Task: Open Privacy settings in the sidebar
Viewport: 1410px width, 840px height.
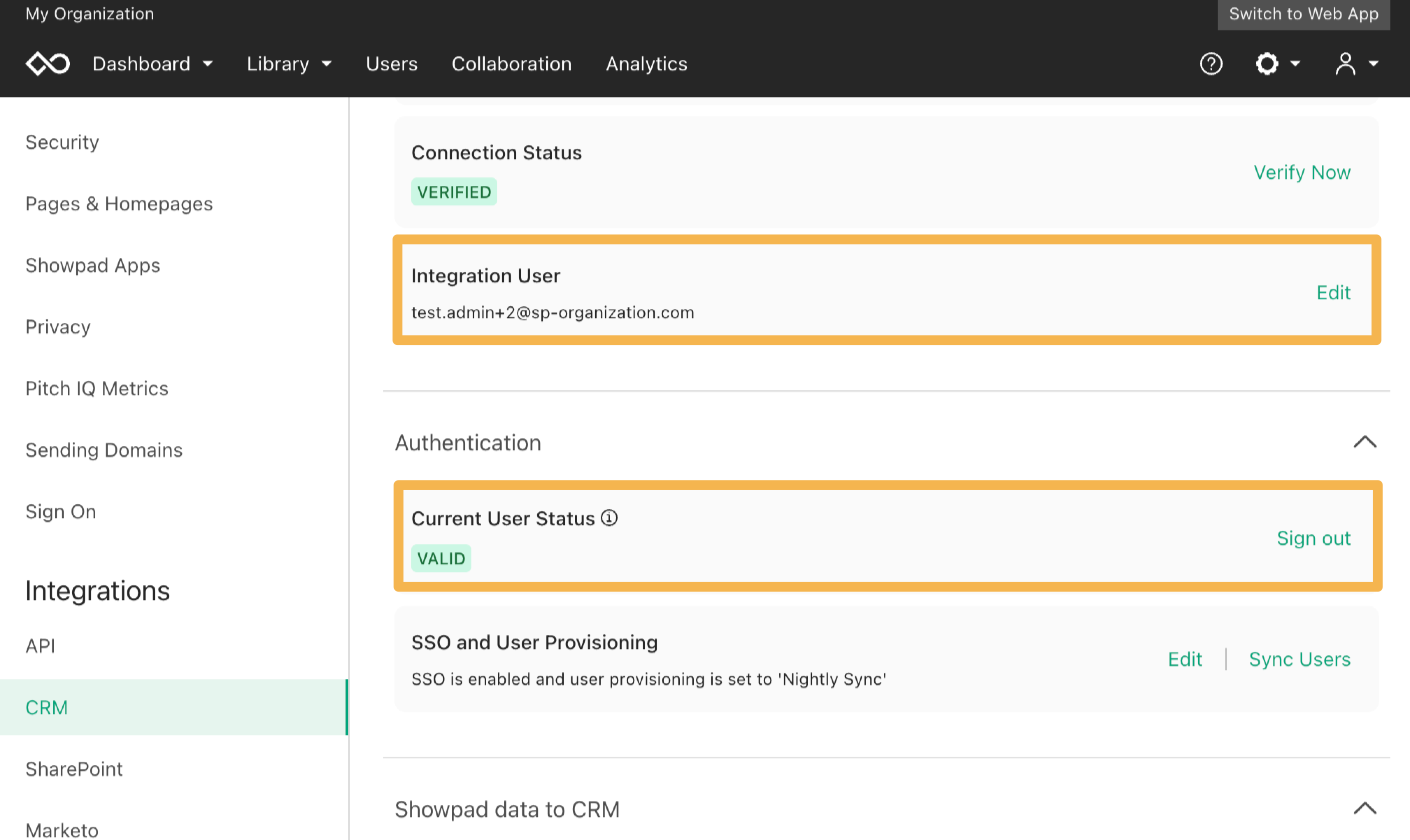Action: [x=58, y=327]
